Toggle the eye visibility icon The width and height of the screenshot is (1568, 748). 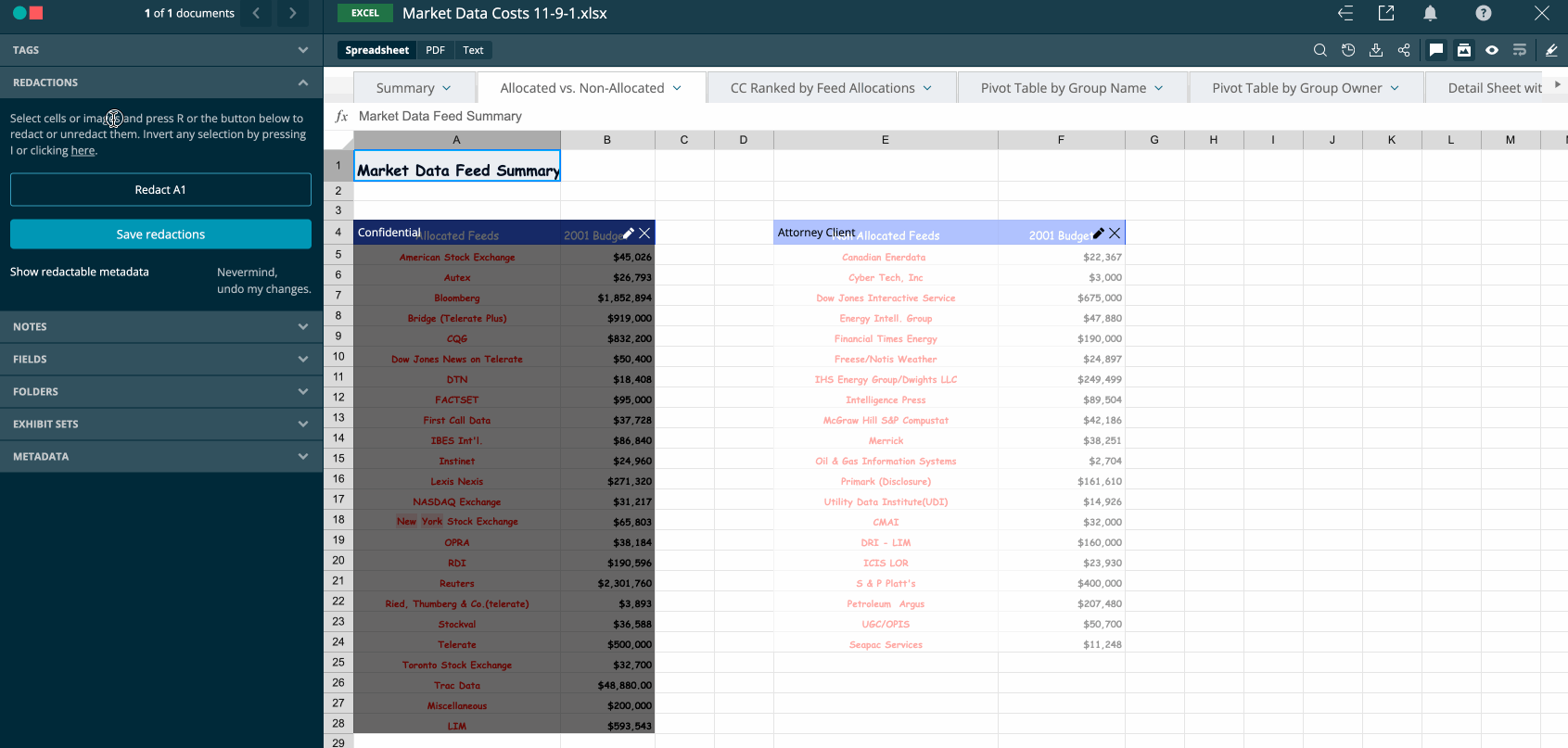pos(1492,50)
